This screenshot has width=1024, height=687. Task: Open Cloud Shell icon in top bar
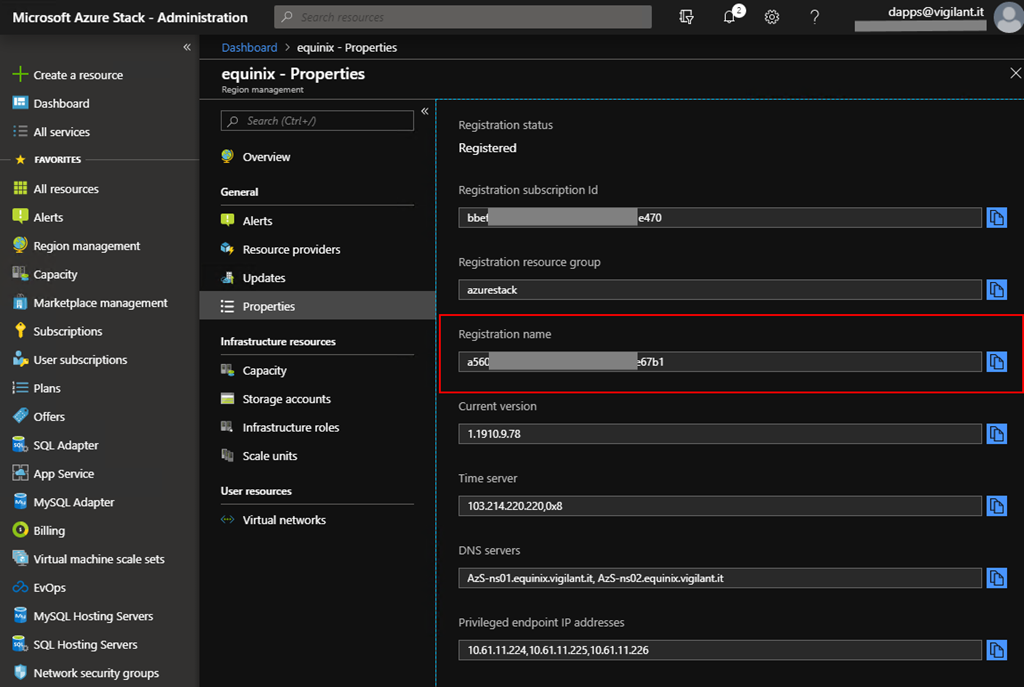686,17
